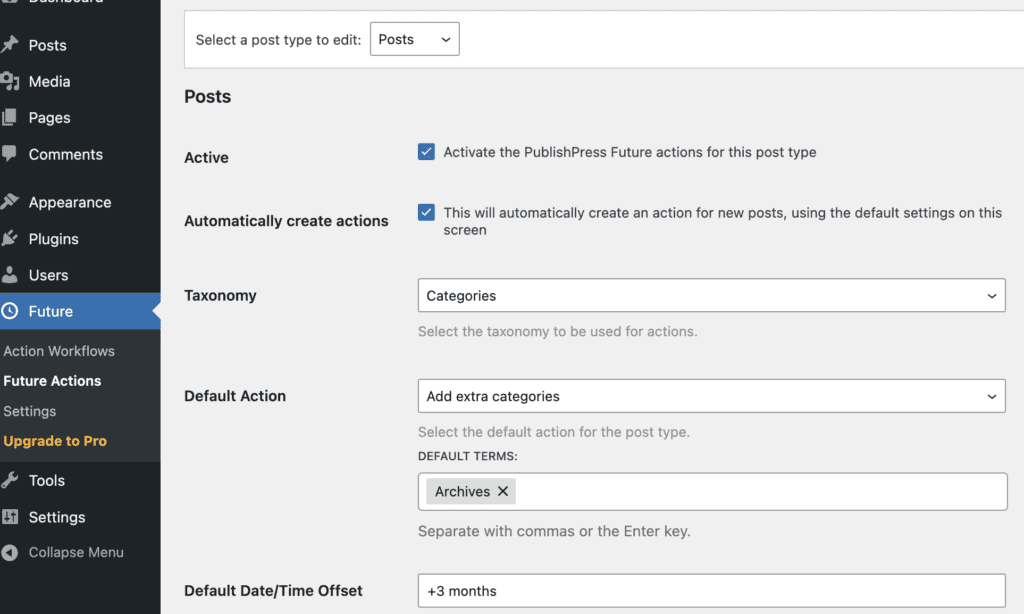Click the Upgrade to Pro link

pos(55,441)
